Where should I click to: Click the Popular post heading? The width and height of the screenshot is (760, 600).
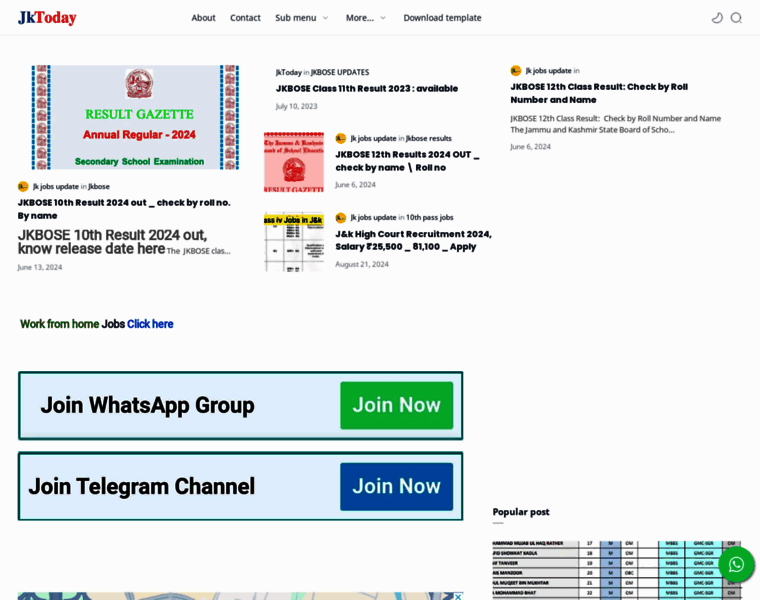pos(521,512)
